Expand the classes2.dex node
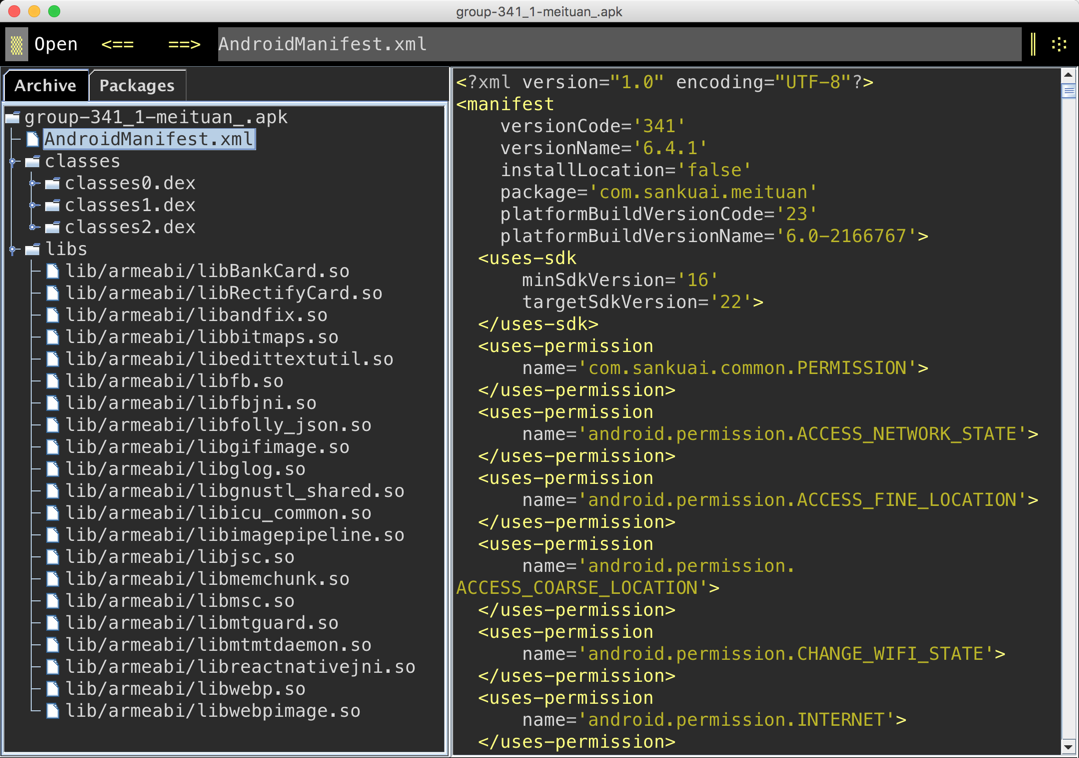 click(x=33, y=228)
